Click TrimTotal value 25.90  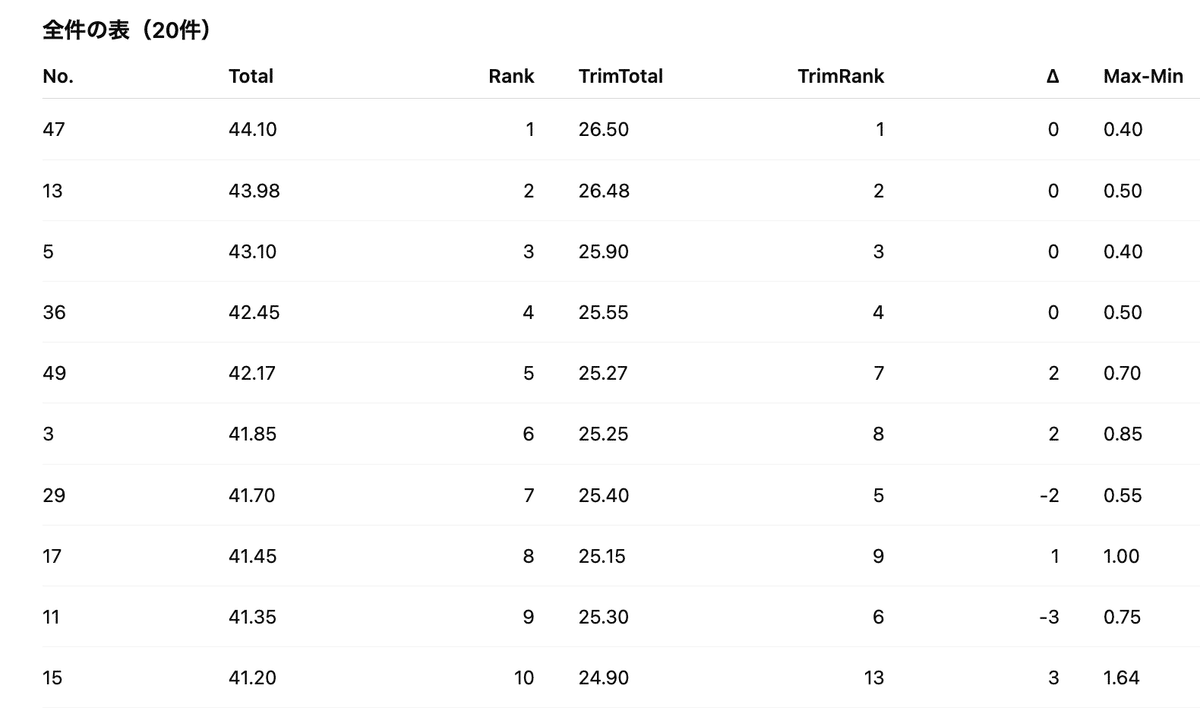(604, 252)
